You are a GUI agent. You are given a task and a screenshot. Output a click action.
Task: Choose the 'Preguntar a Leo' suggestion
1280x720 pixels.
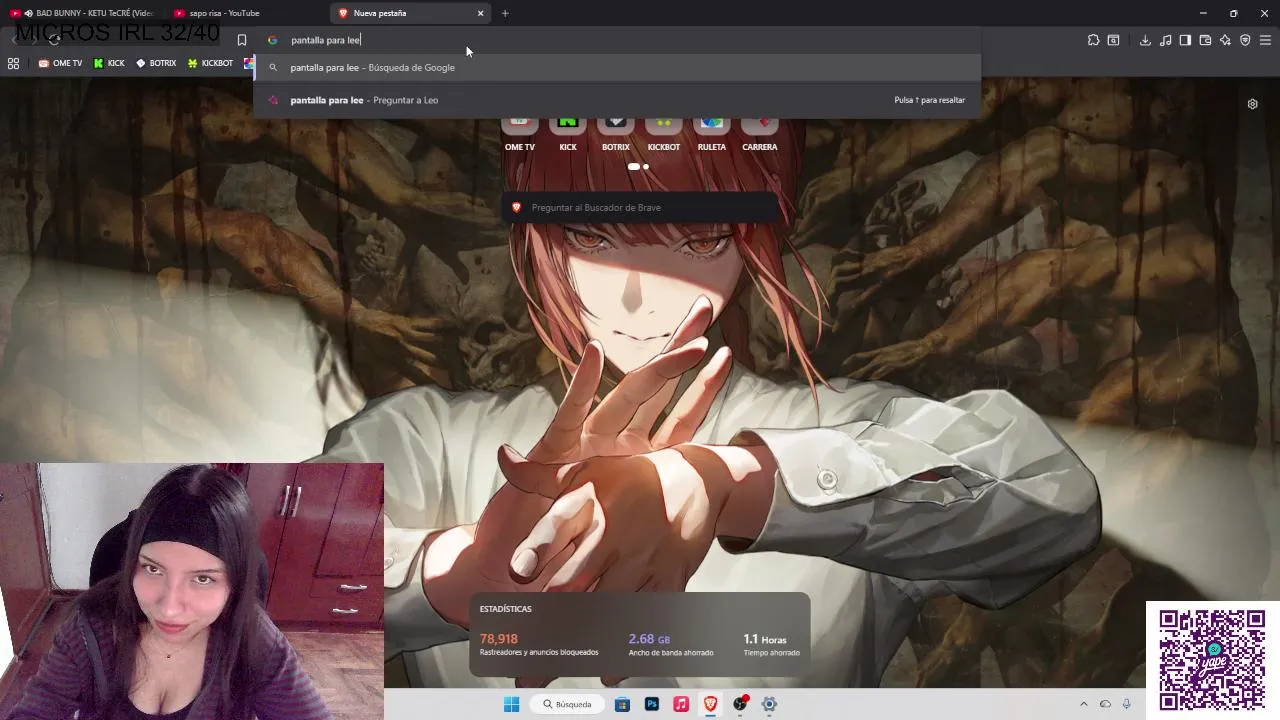[x=617, y=100]
